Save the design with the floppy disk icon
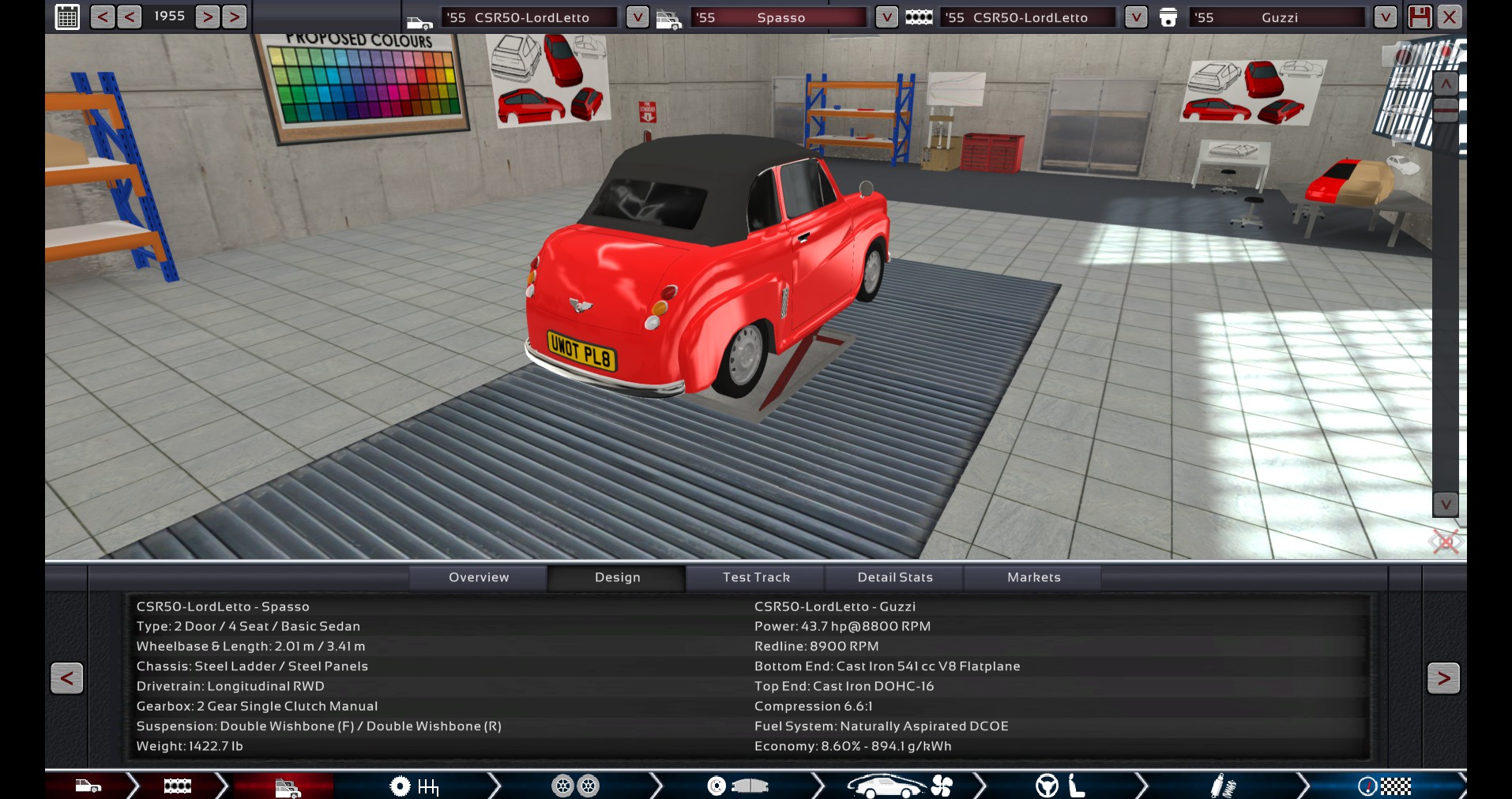Image resolution: width=1512 pixels, height=799 pixels. 1420,17
